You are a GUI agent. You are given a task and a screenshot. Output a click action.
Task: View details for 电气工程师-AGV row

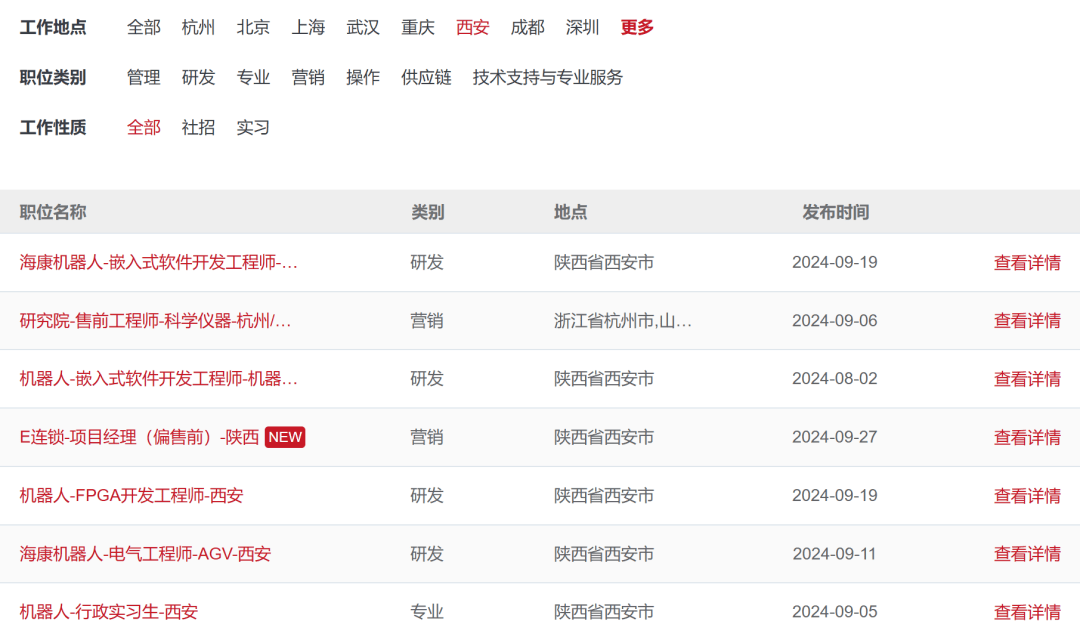[x=1027, y=554]
